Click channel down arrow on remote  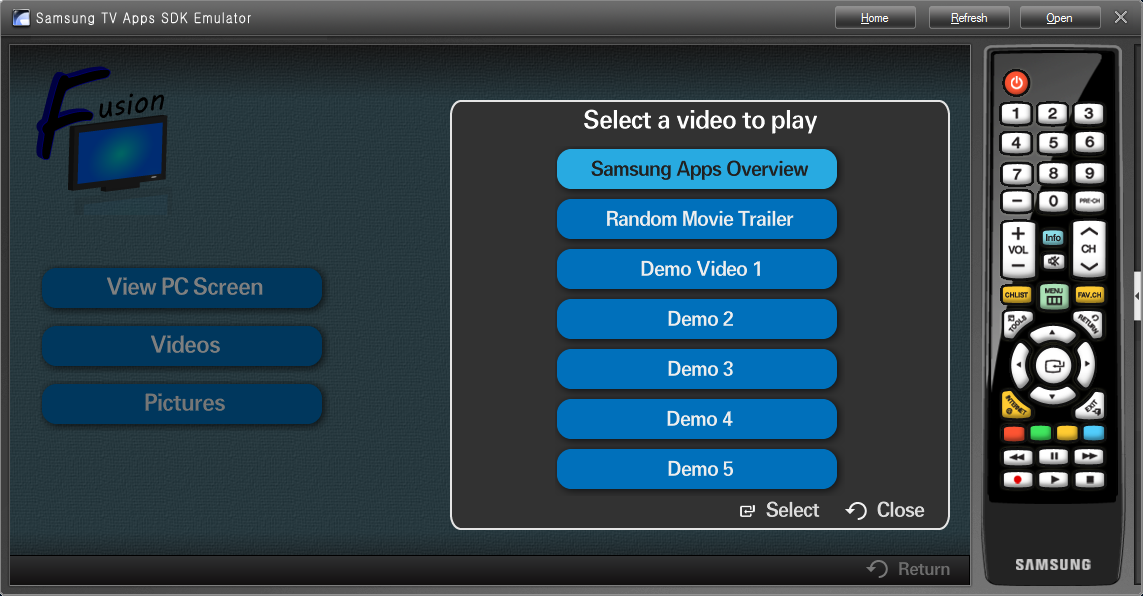[x=1089, y=267]
